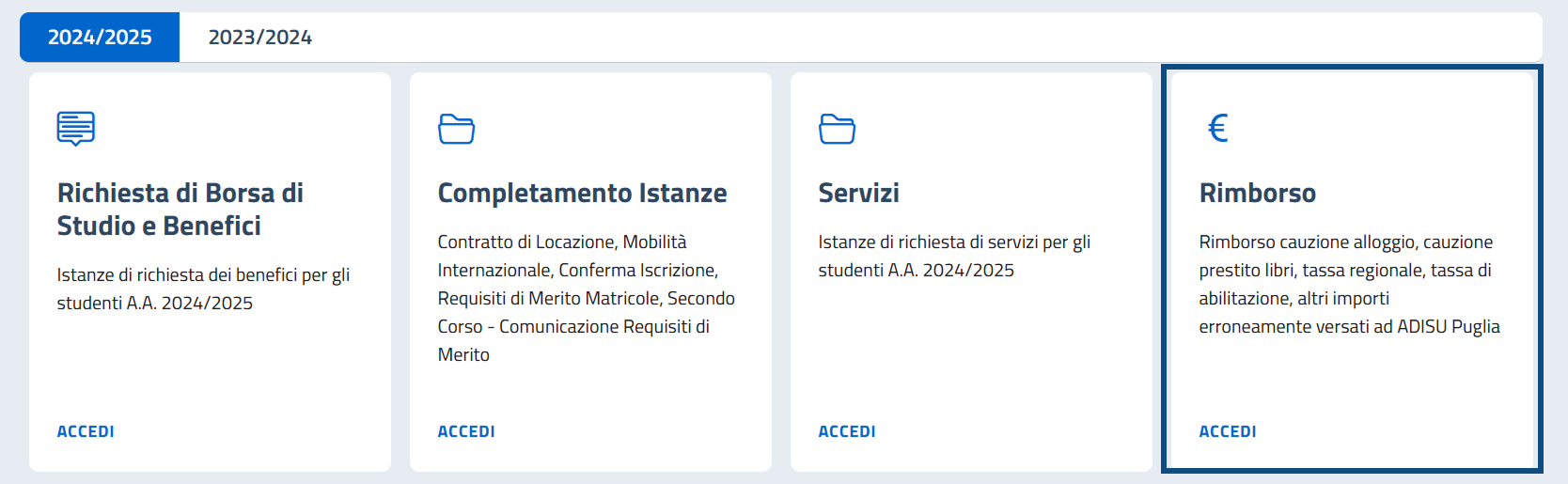Choose the Rimborso card heading
The width and height of the screenshot is (1568, 484).
[1257, 194]
